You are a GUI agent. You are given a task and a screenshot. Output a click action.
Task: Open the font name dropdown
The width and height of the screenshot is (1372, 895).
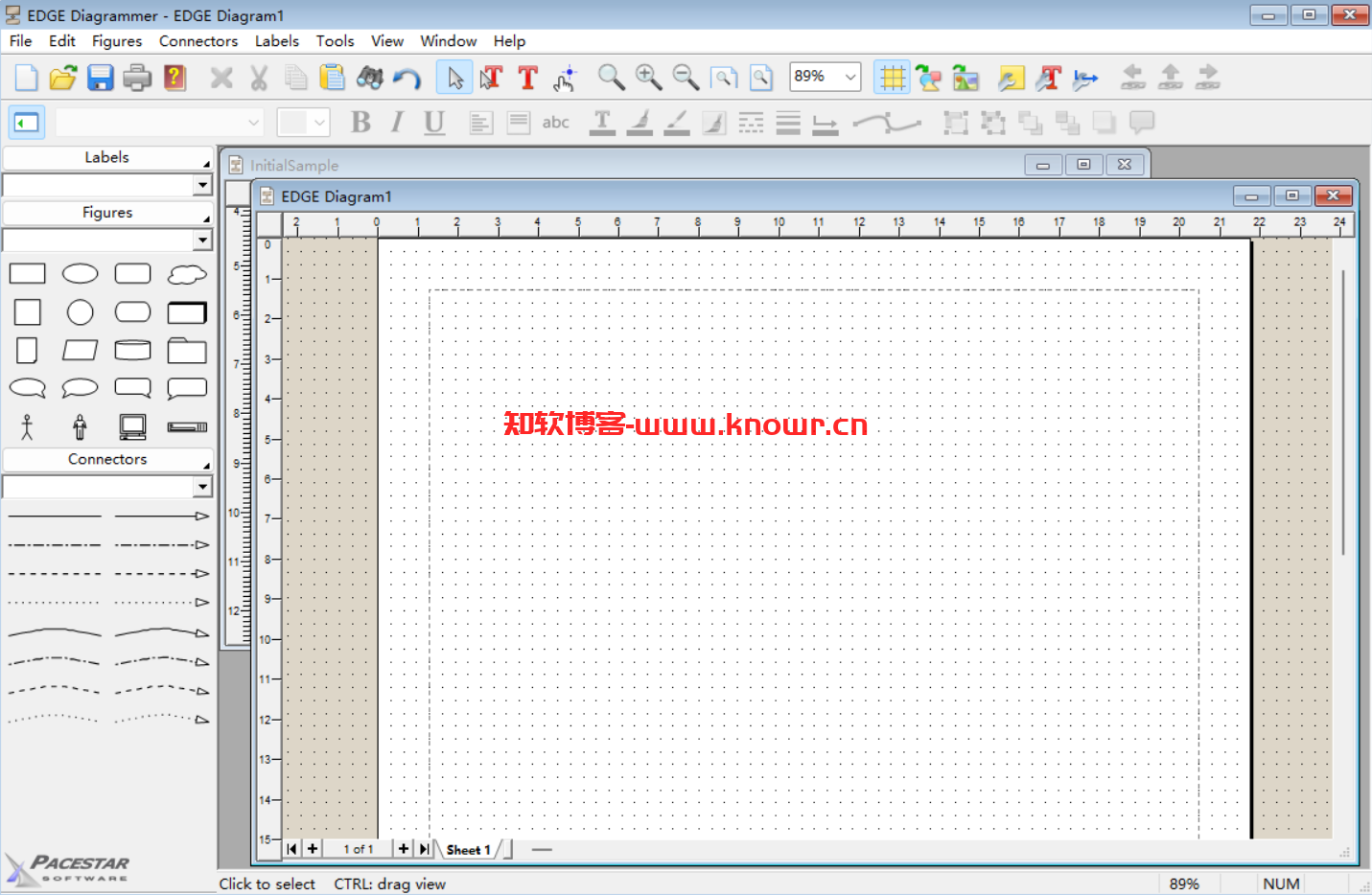[x=253, y=123]
